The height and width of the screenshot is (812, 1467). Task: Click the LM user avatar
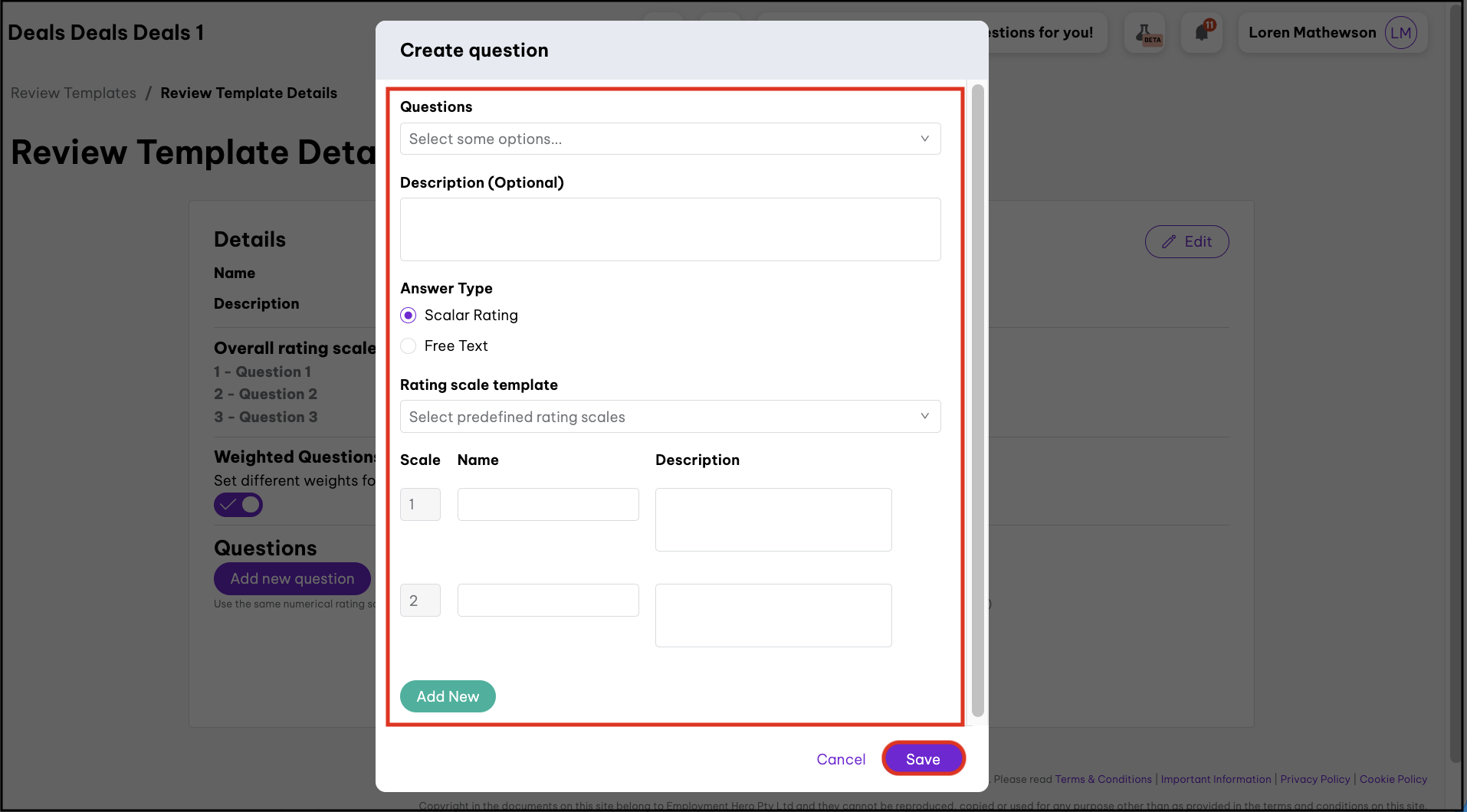tap(1400, 33)
